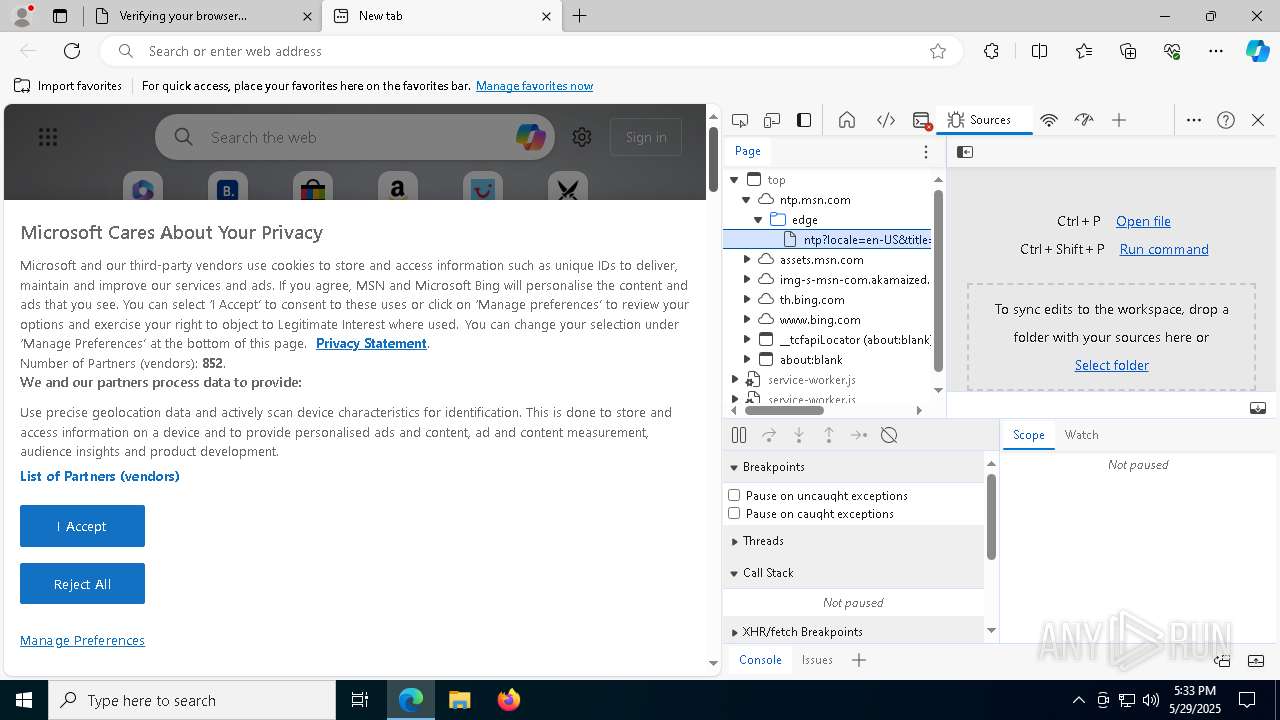Viewport: 1280px width, 720px height.
Task: Open List of Partners (vendors) link
Action: coord(100,476)
